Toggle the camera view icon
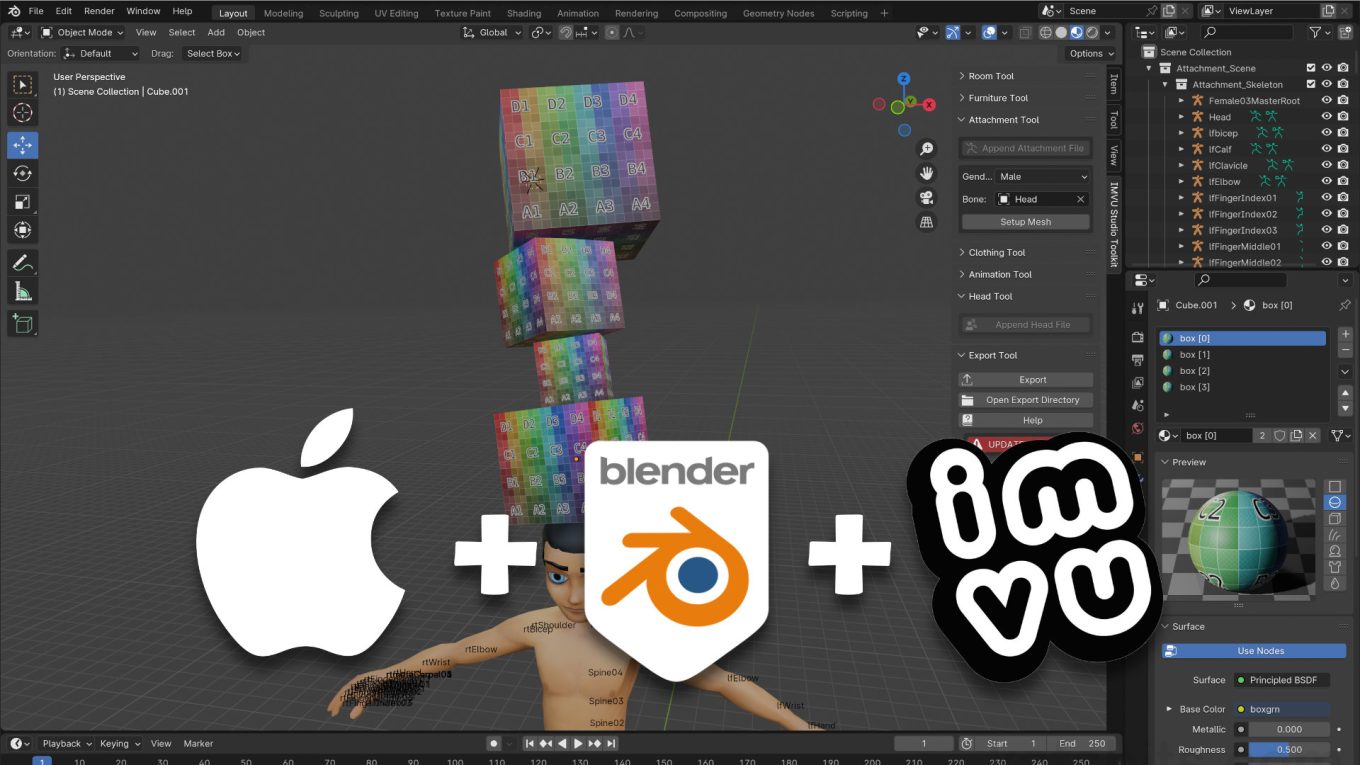This screenshot has height=765, width=1360. 927,197
